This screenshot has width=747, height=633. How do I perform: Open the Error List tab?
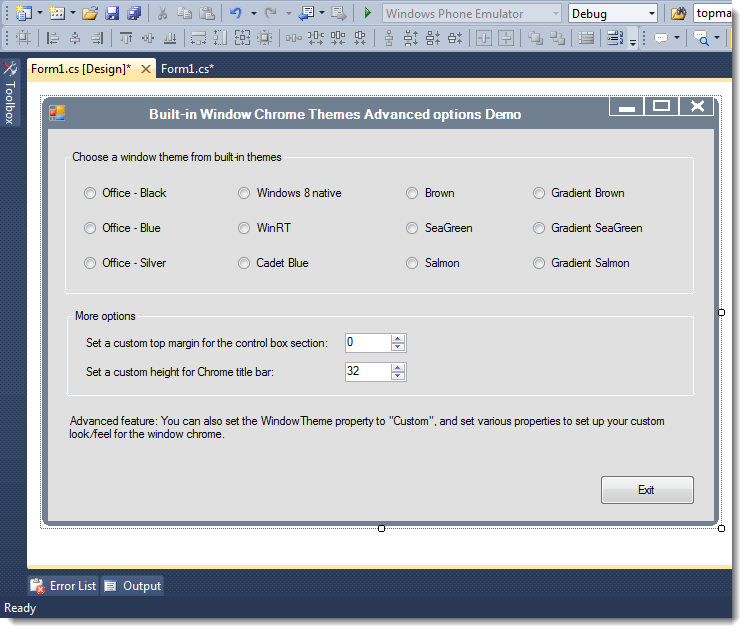pyautogui.click(x=63, y=586)
